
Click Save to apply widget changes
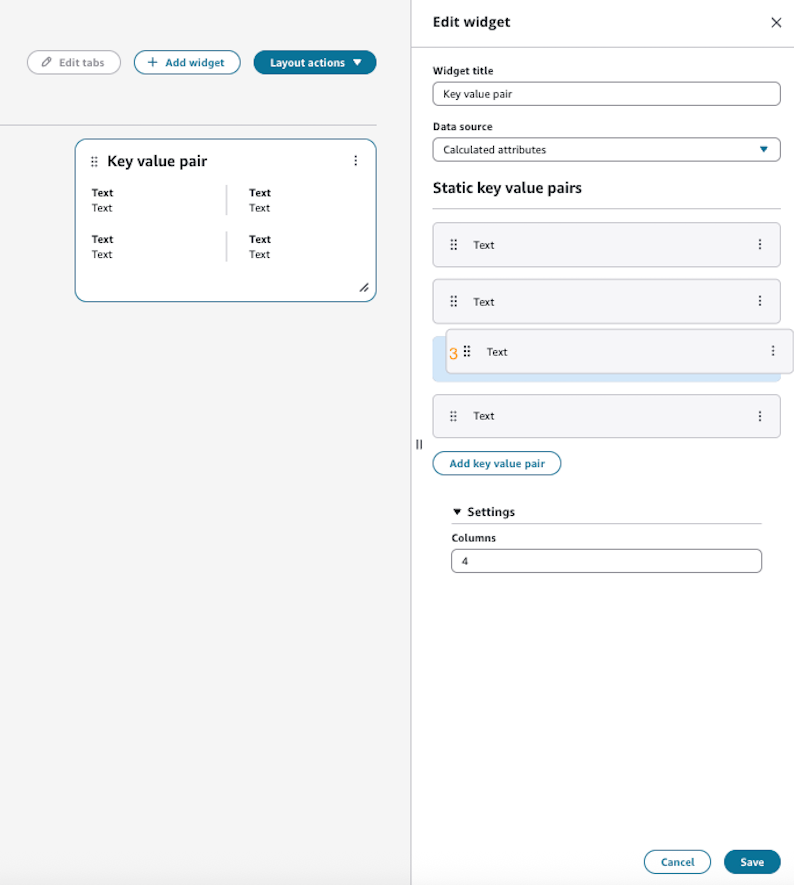click(751, 861)
